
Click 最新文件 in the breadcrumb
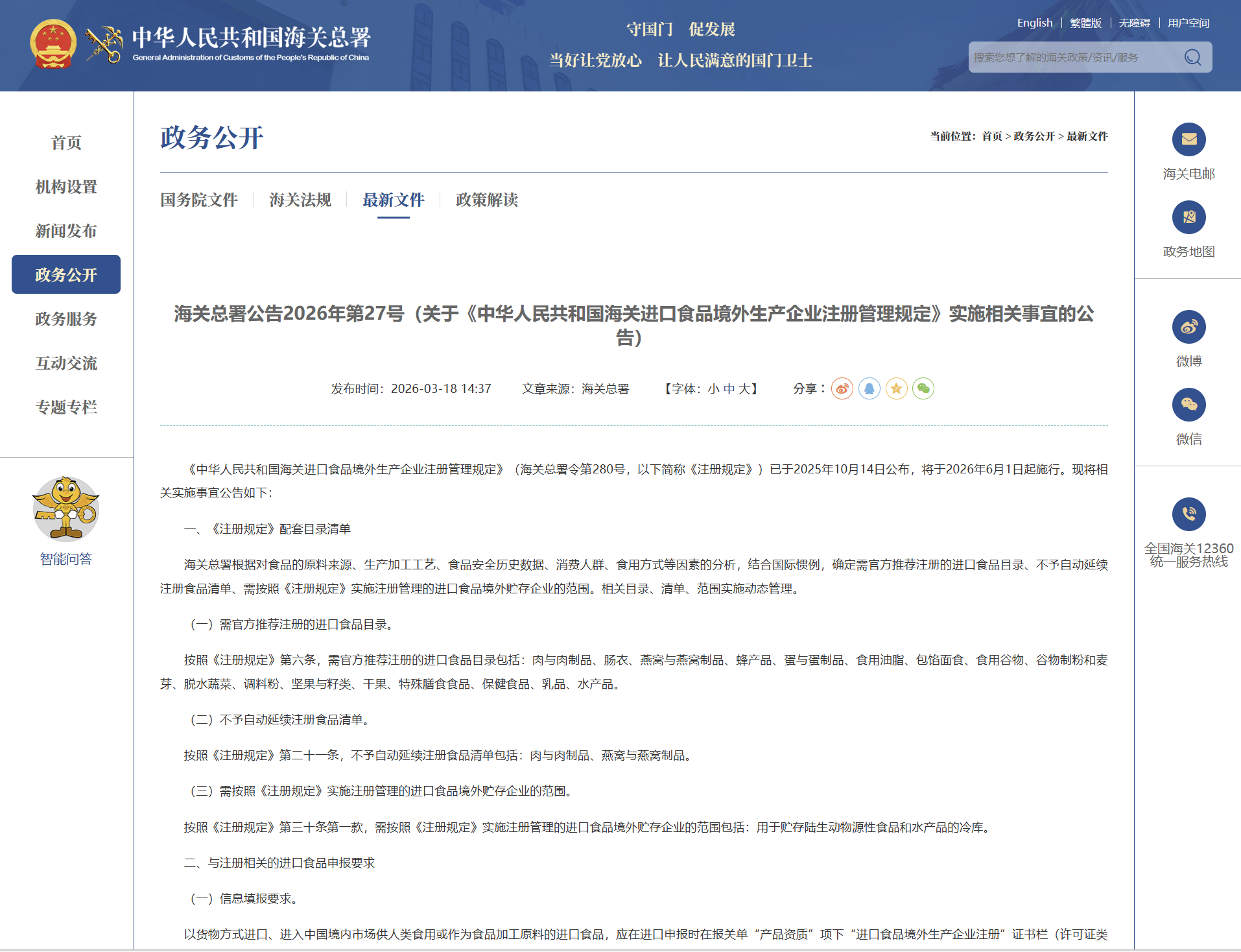tap(1087, 136)
